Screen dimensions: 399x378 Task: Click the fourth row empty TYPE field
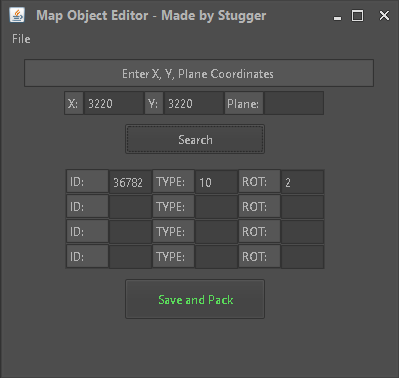[216, 257]
